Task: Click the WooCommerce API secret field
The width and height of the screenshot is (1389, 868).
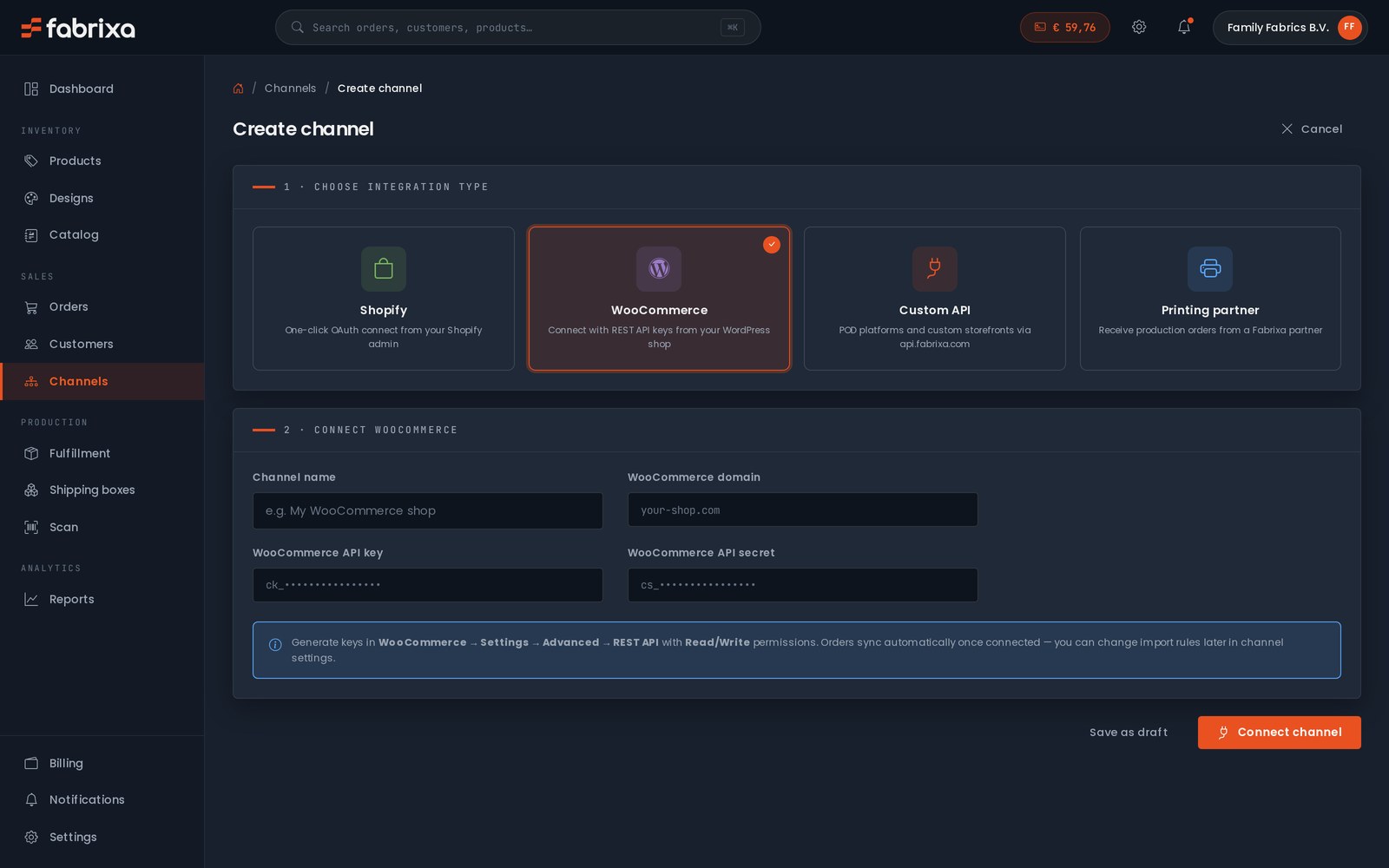Action: click(803, 585)
